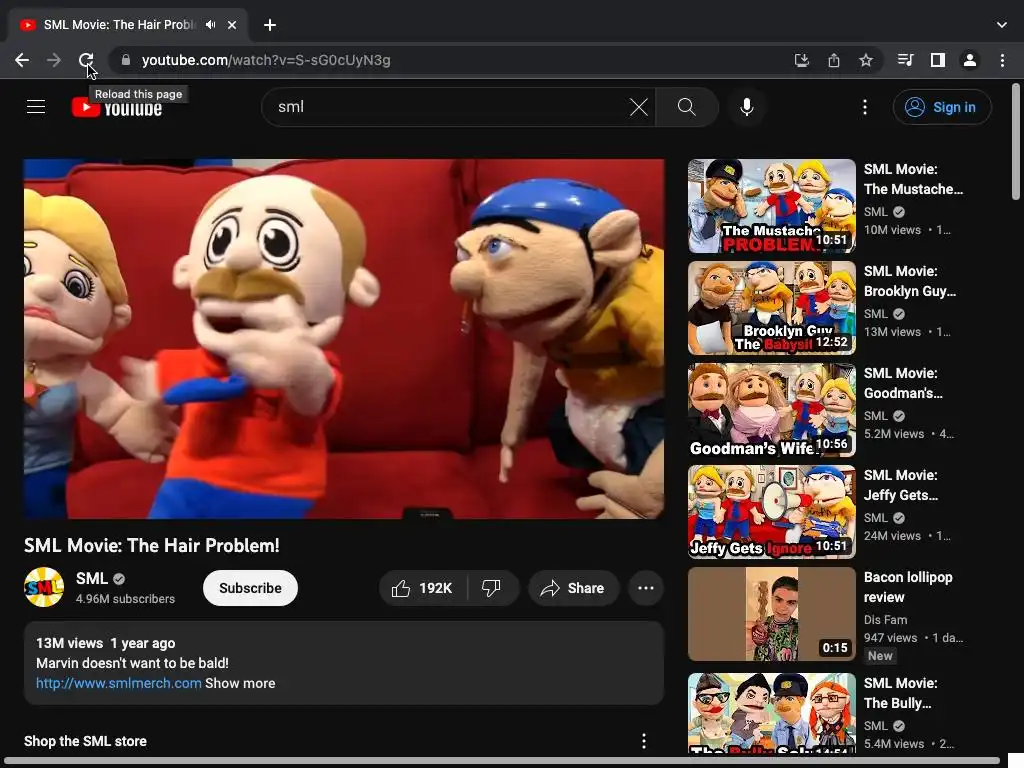Click the search magnifier button

tap(686, 106)
